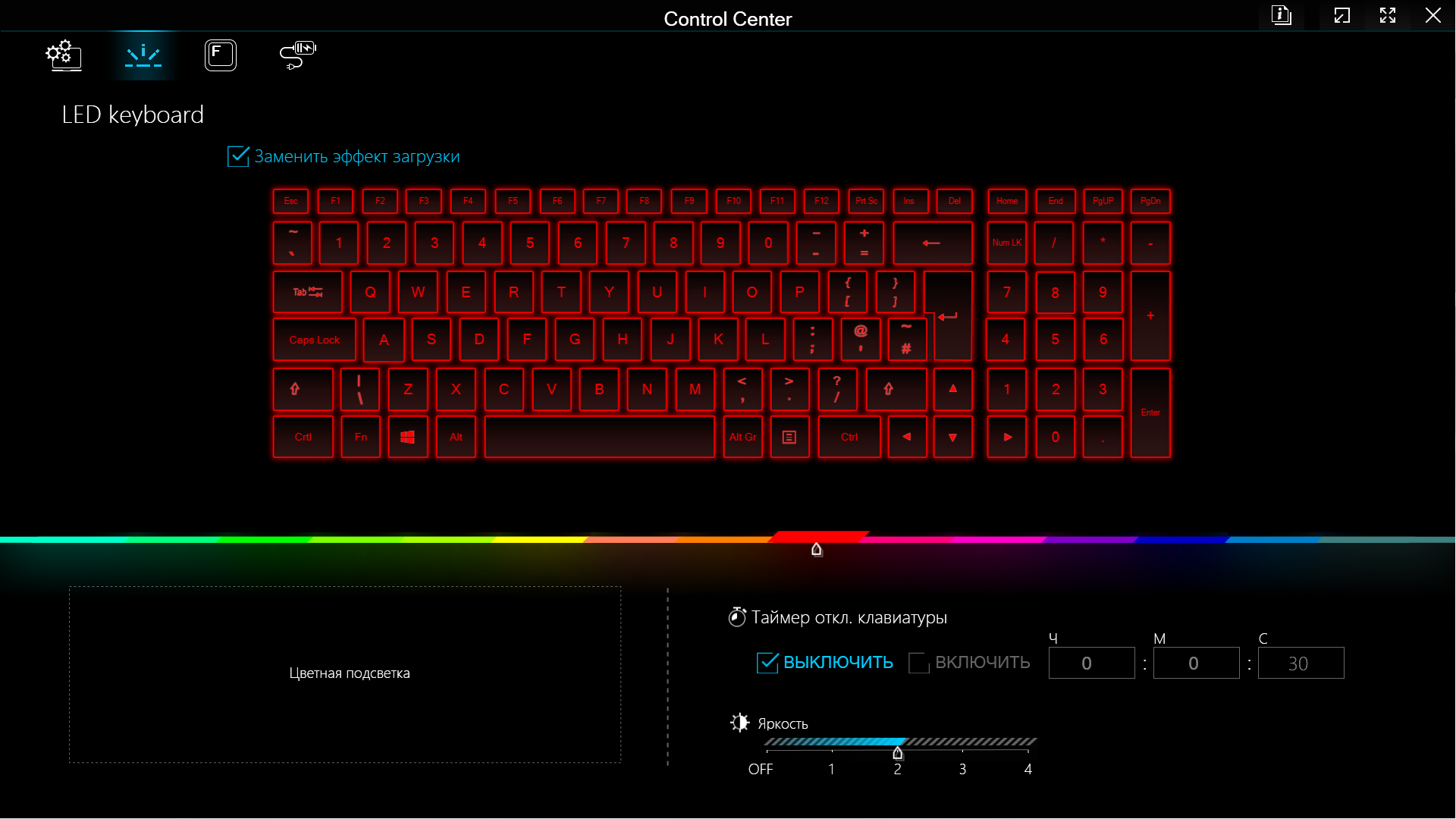Click the seconds field showing 30
Viewport: 1456px width, 819px height.
(1301, 663)
